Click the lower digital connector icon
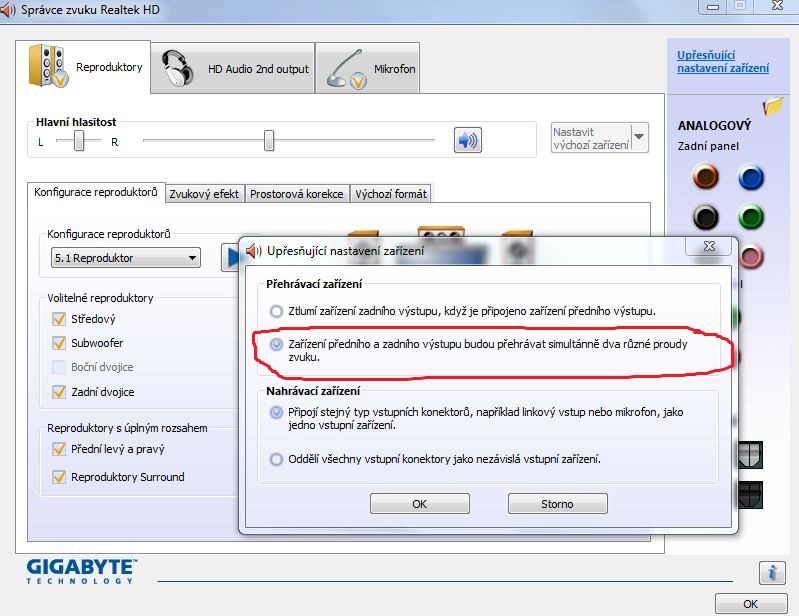The height and width of the screenshot is (616, 799). click(750, 495)
